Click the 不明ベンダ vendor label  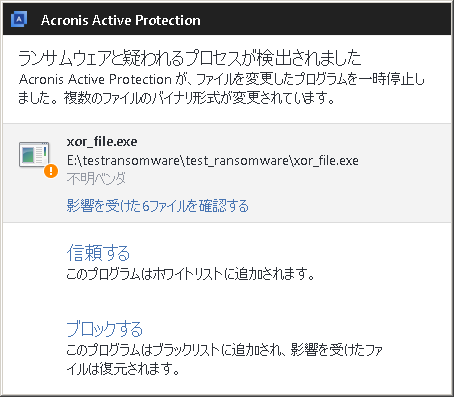96,179
